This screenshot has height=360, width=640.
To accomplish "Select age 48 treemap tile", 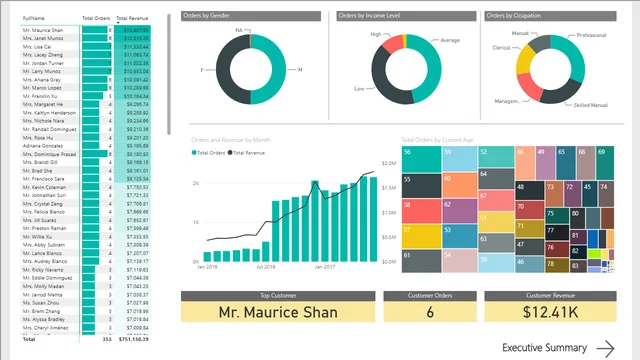I will pyautogui.click(x=529, y=191).
